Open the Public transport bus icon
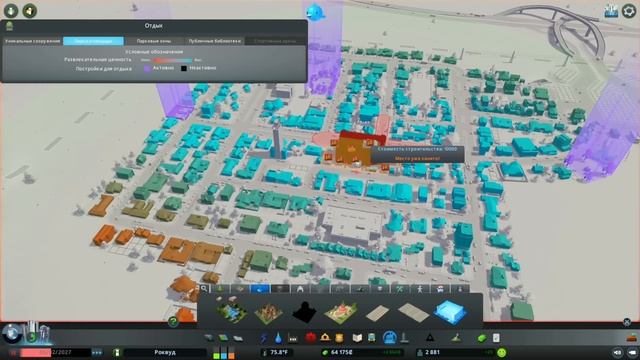This screenshot has height=360, width=640. coord(372,338)
